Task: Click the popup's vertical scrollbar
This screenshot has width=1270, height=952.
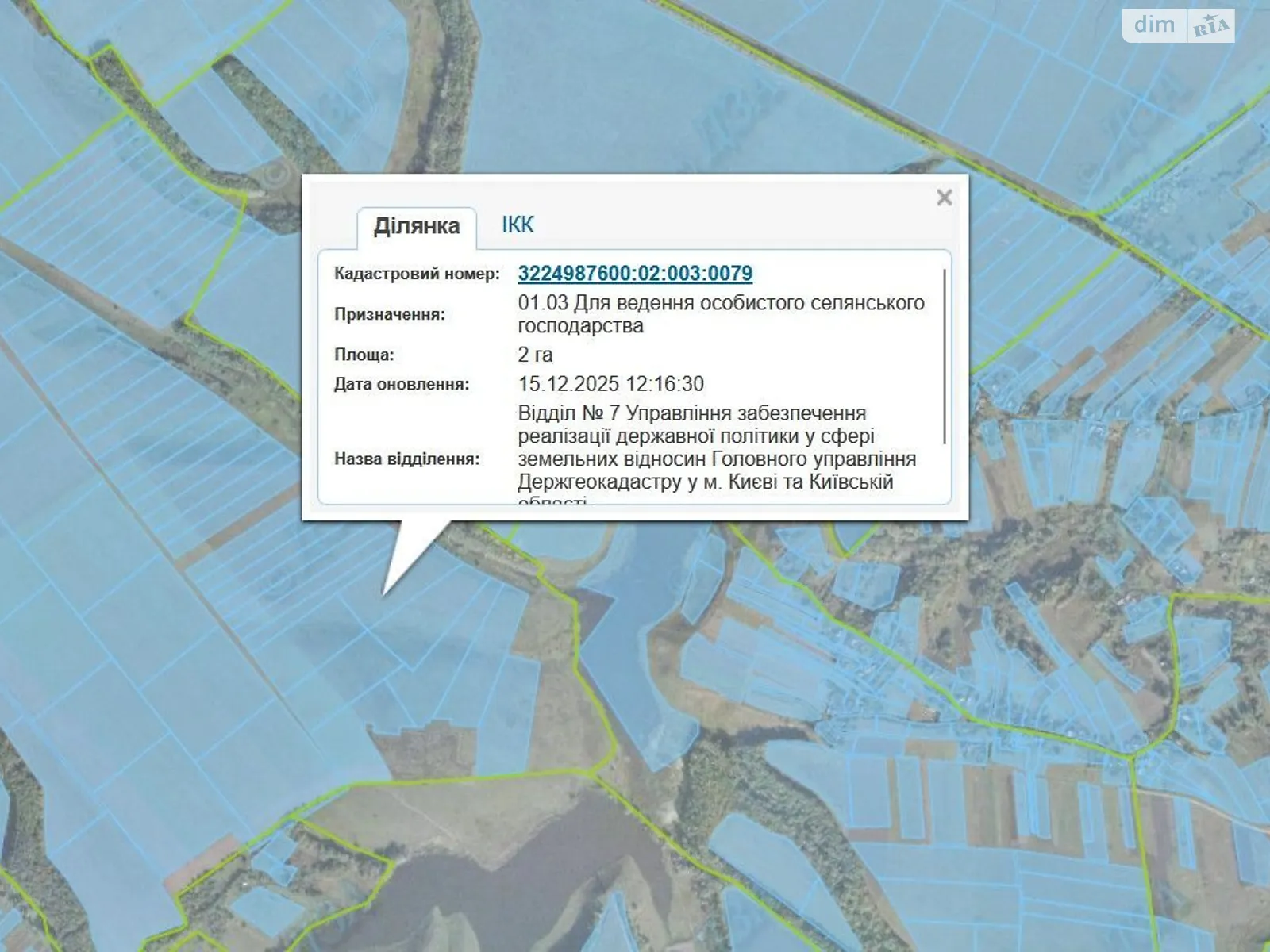Action: (x=944, y=357)
